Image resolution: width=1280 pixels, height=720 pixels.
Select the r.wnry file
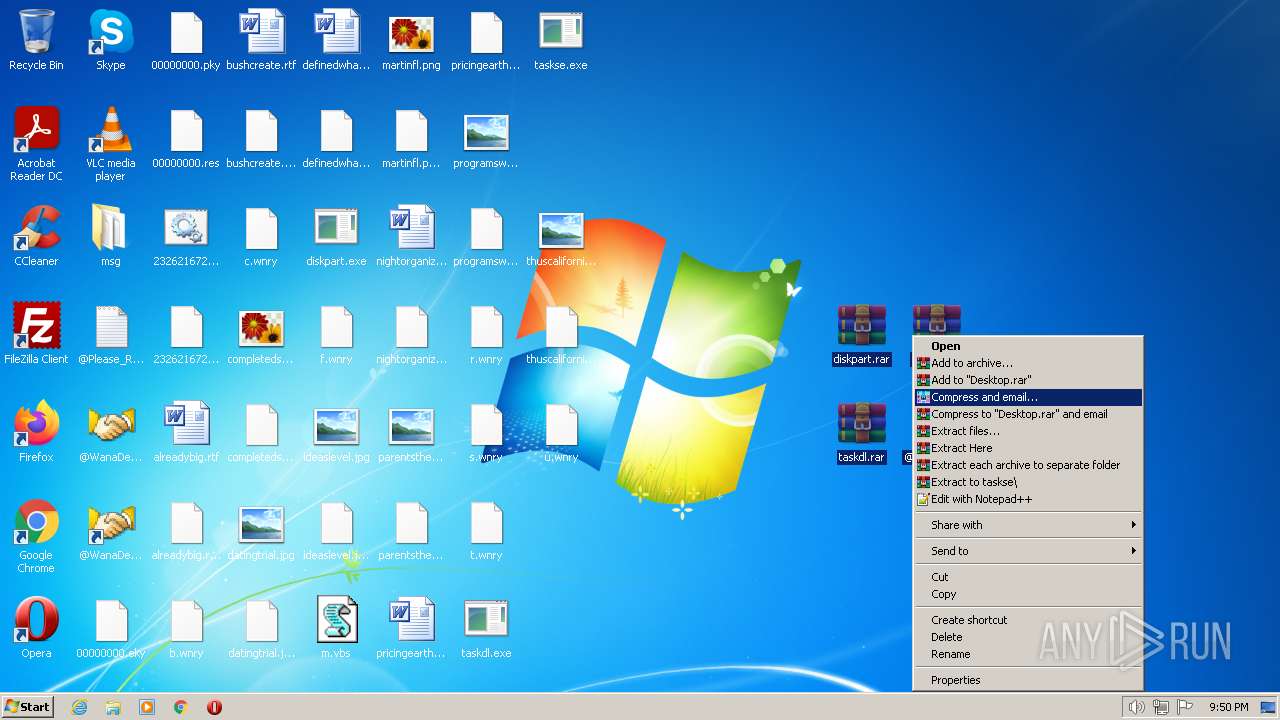[x=486, y=334]
